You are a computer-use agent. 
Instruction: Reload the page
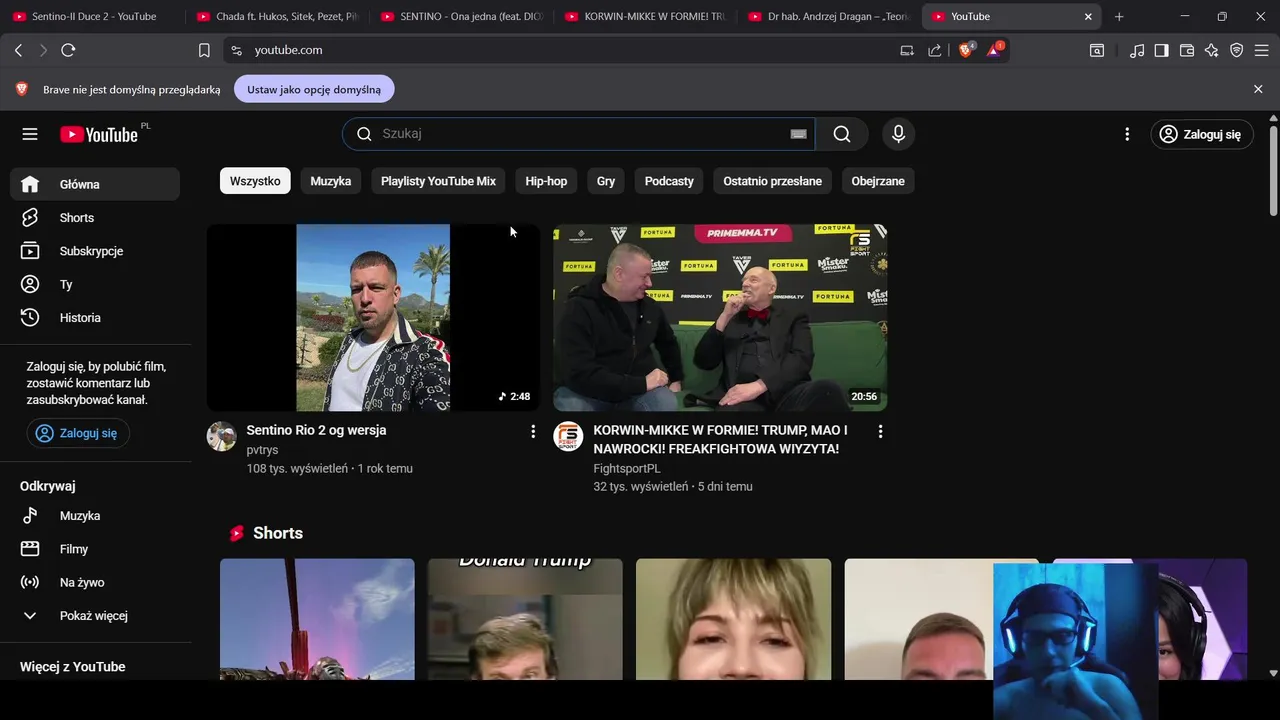point(68,50)
